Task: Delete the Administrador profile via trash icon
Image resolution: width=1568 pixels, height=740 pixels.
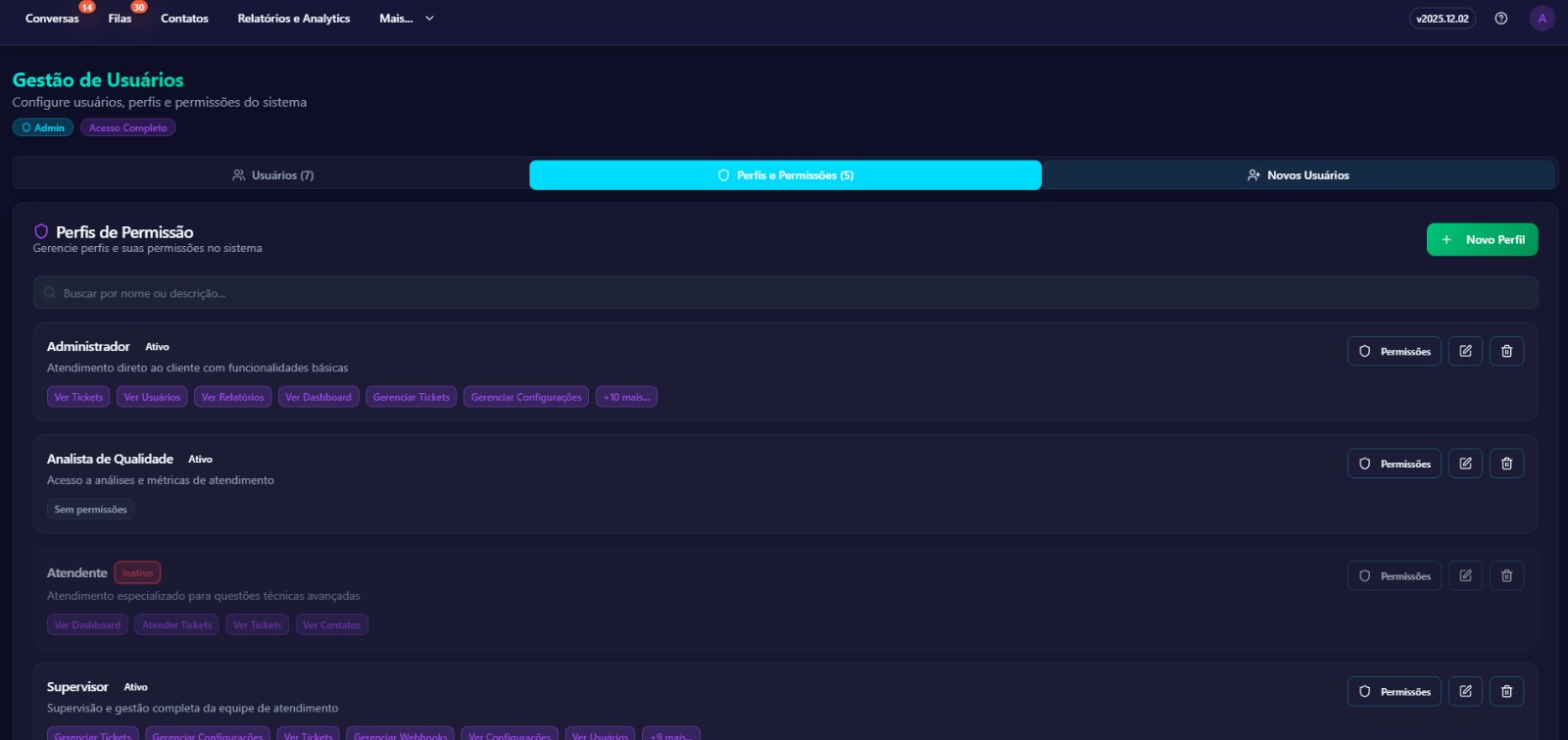Action: (x=1506, y=351)
